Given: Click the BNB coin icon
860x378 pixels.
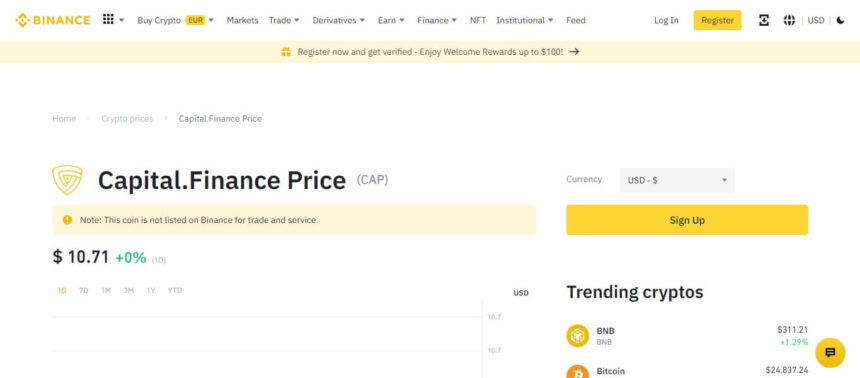Looking at the screenshot, I should tap(578, 336).
